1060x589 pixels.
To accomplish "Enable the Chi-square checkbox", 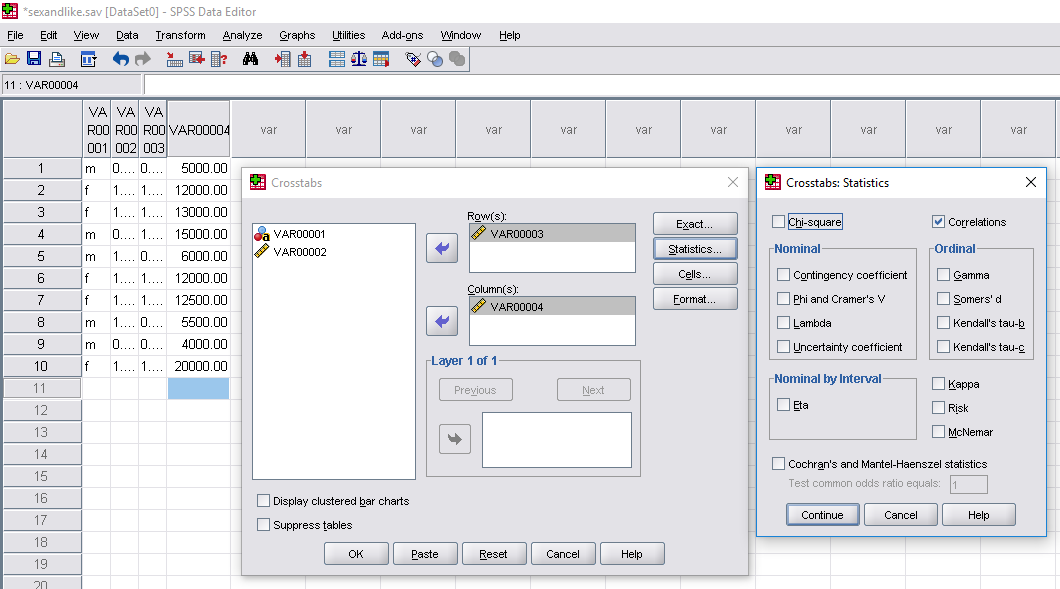I will [779, 222].
